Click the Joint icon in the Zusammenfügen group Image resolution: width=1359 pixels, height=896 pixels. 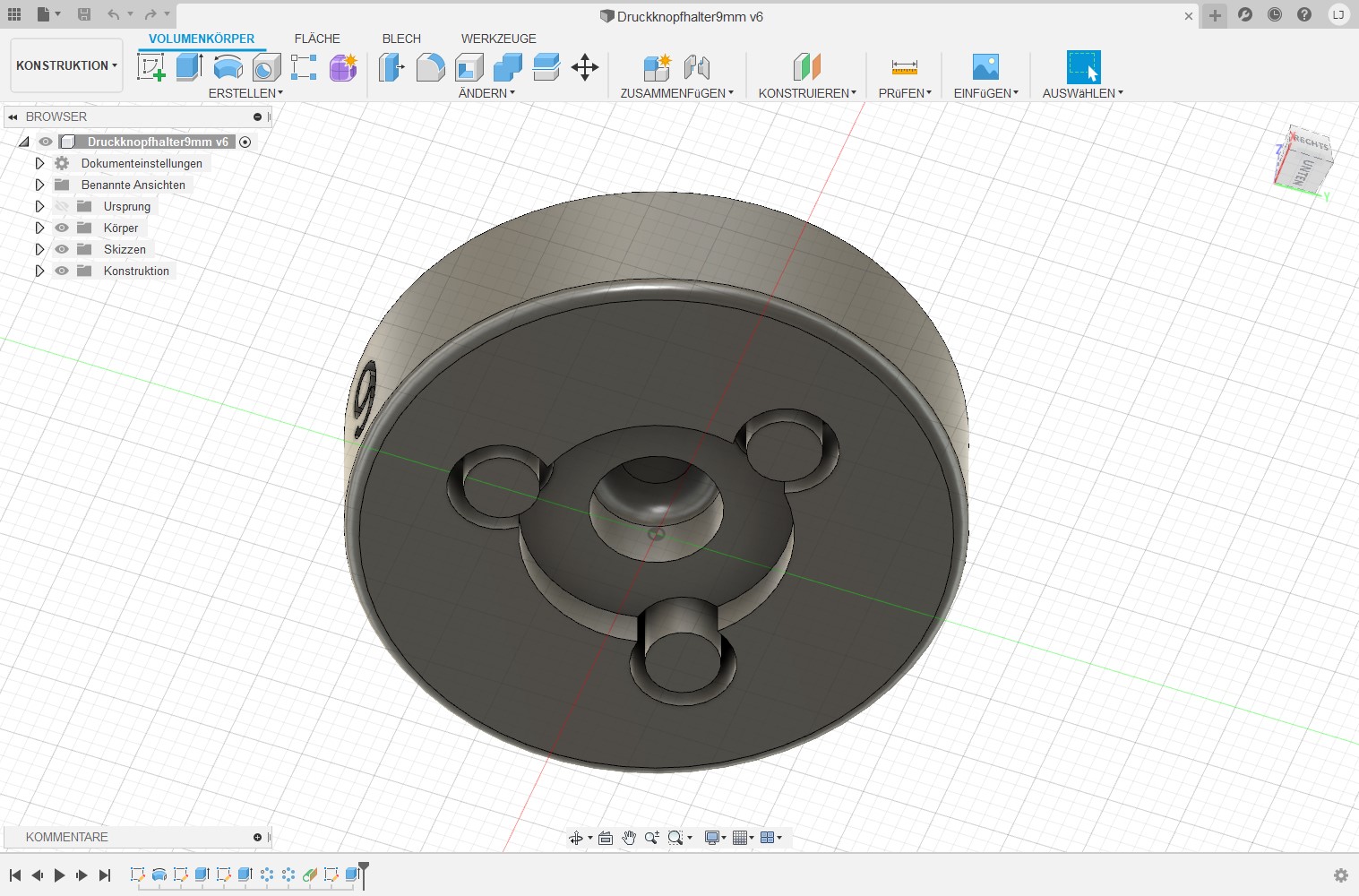pyautogui.click(x=696, y=67)
